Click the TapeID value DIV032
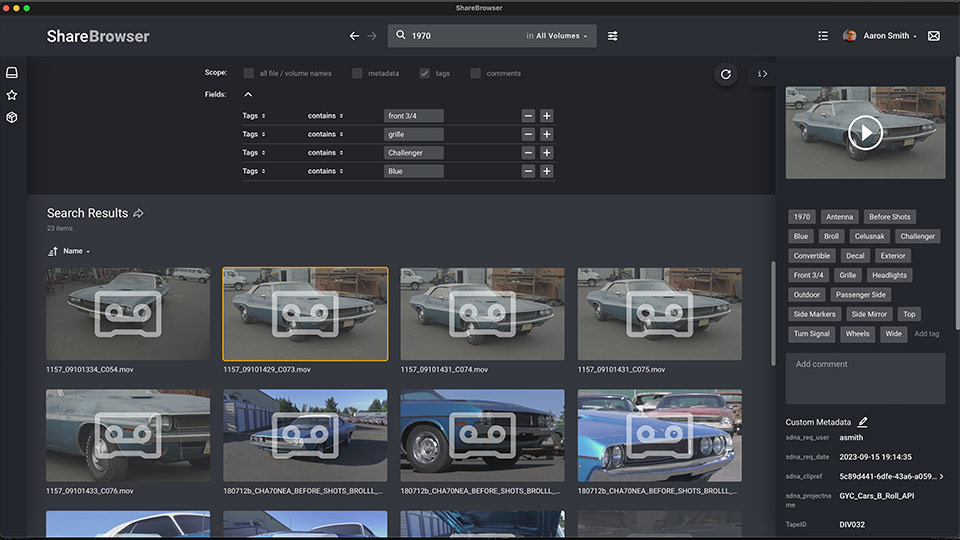960x540 pixels. (852, 525)
